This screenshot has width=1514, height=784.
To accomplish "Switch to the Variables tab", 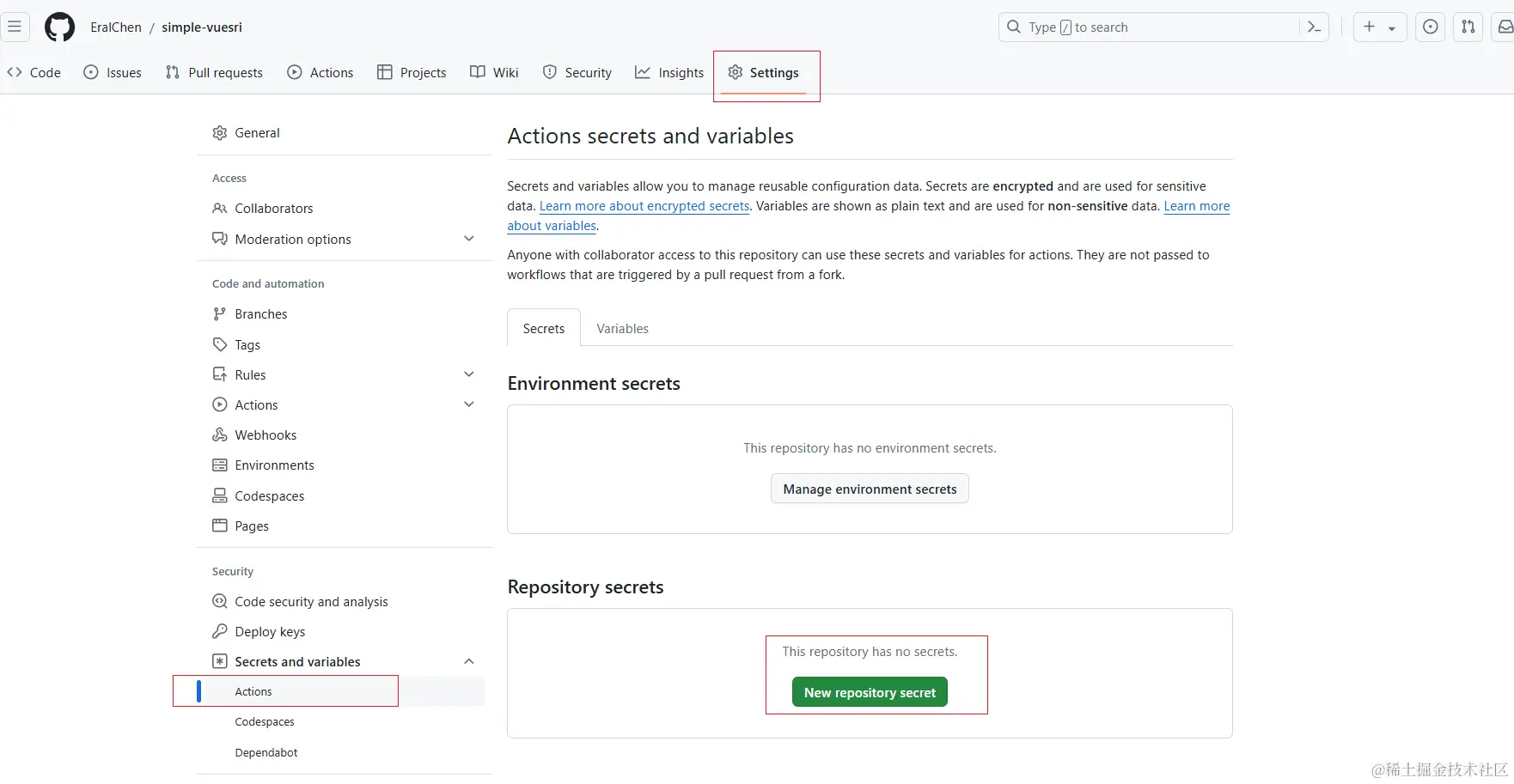I will [x=622, y=329].
